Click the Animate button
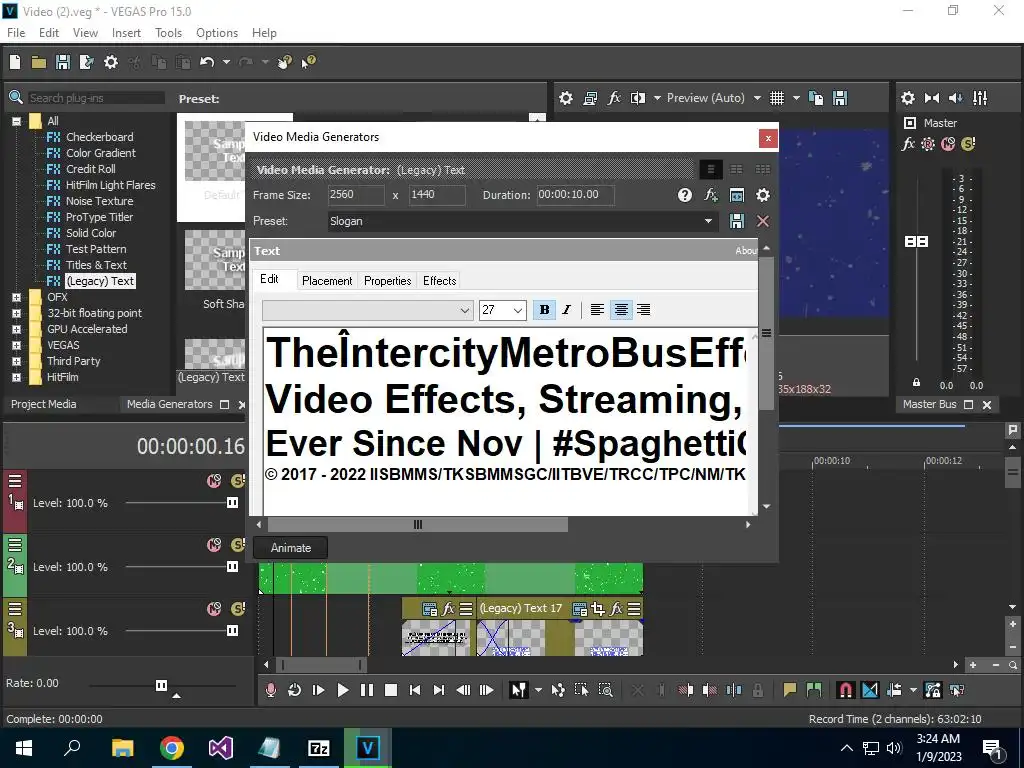 291,548
